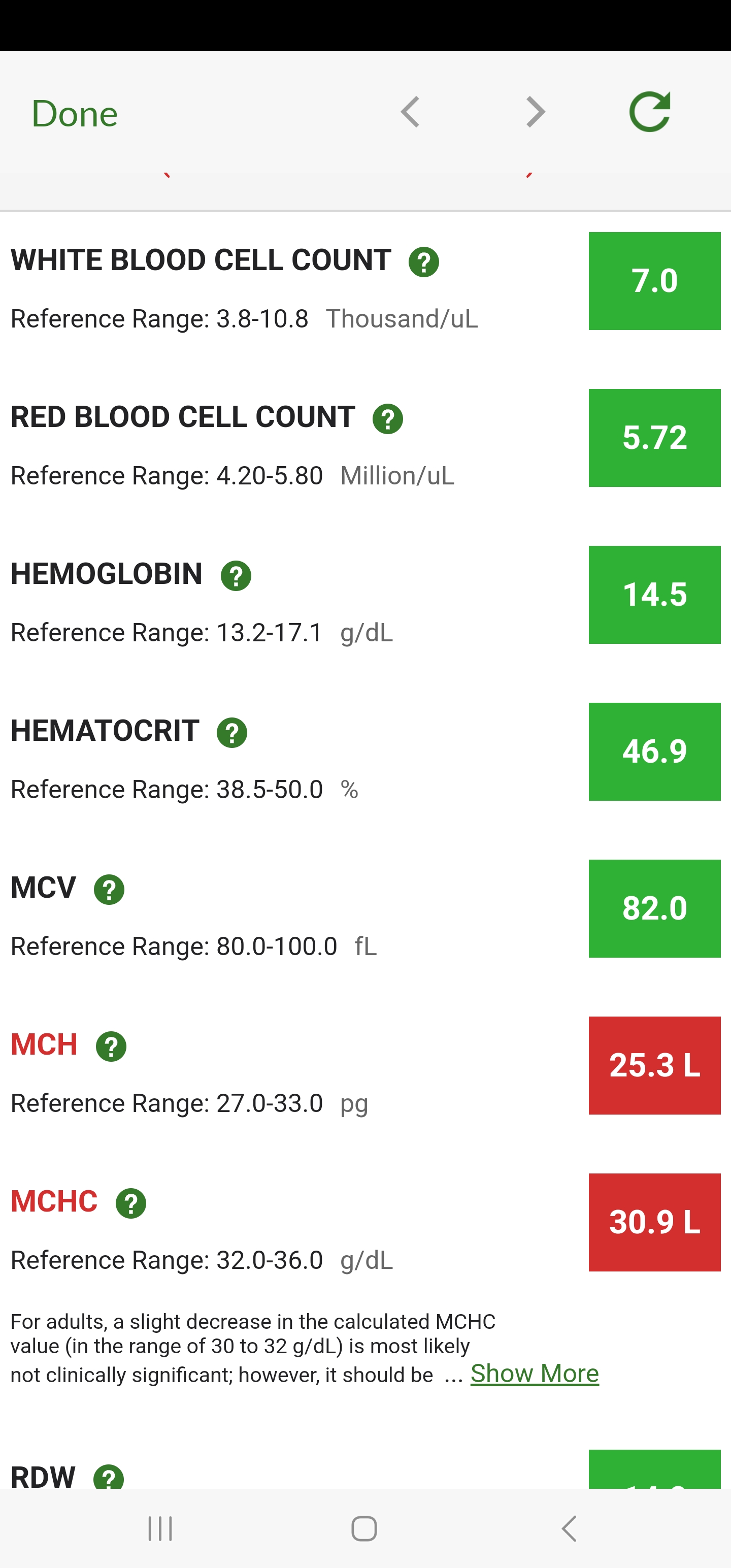Viewport: 731px width, 1568px height.
Task: Select the White Blood Cell 7.0 value box
Action: pyautogui.click(x=654, y=281)
